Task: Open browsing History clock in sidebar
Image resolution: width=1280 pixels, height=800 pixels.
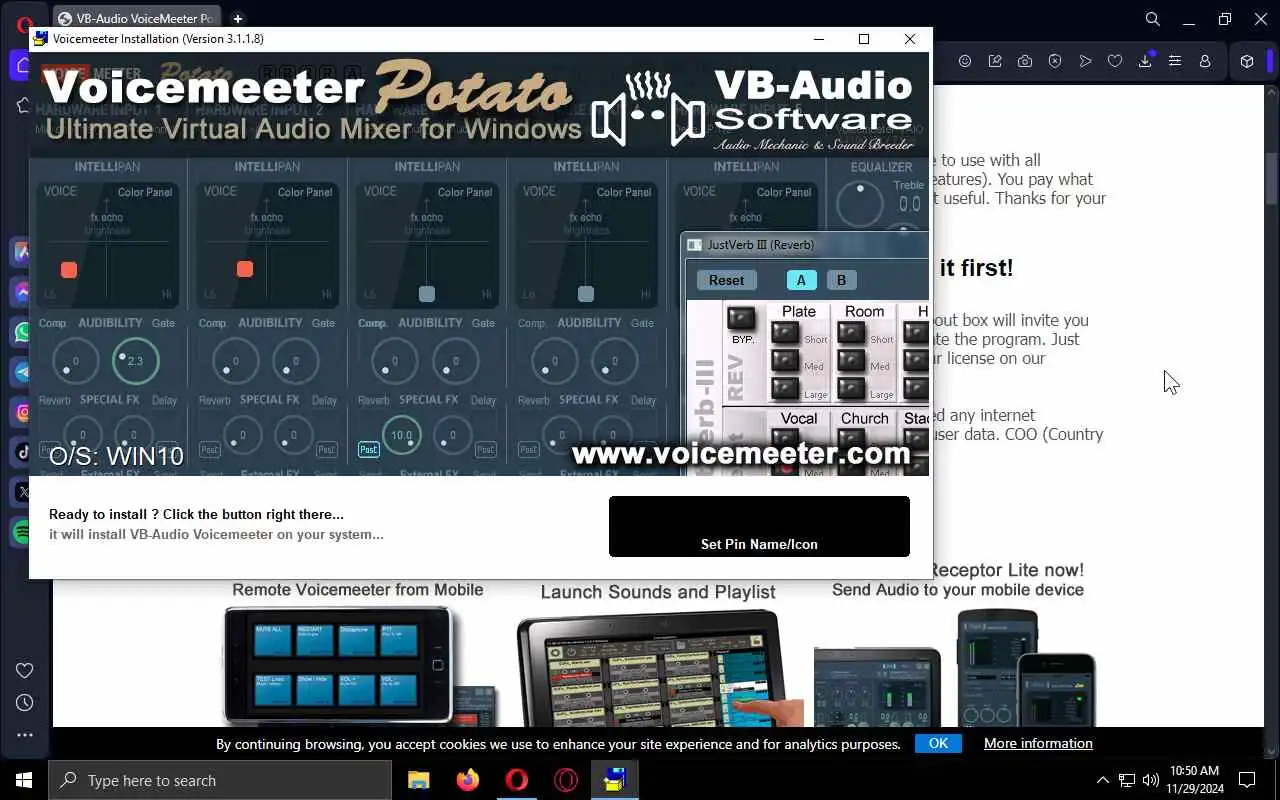Action: coord(25,702)
